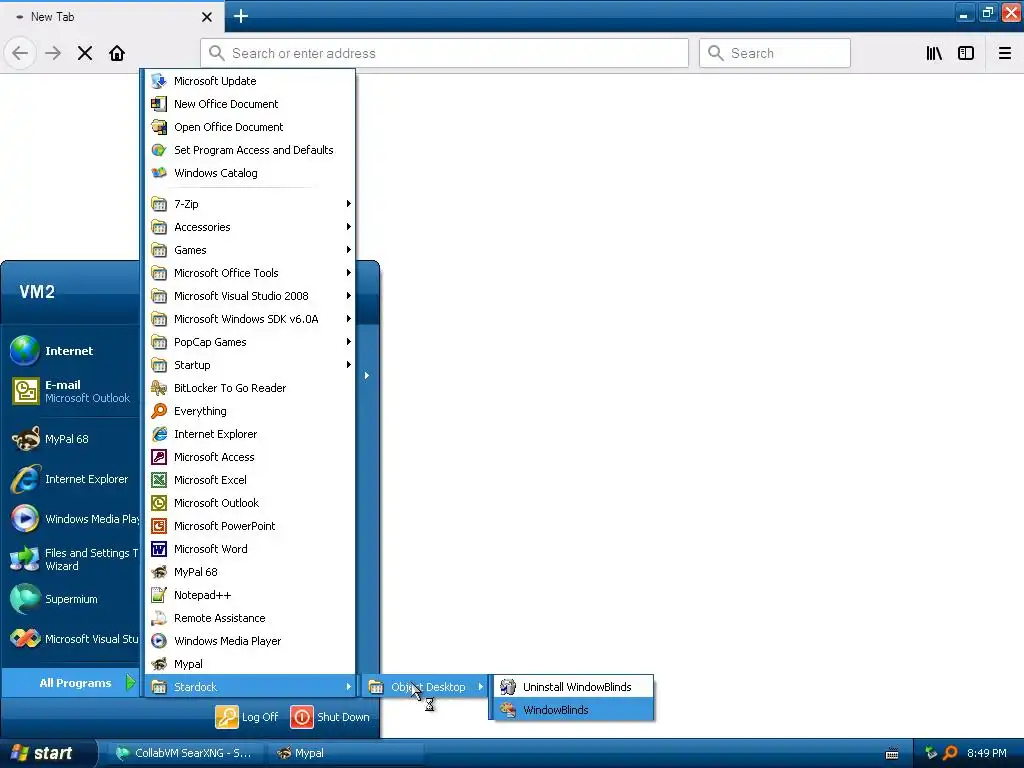Image resolution: width=1024 pixels, height=768 pixels.
Task: Stop page loading with X icon
Action: point(85,54)
